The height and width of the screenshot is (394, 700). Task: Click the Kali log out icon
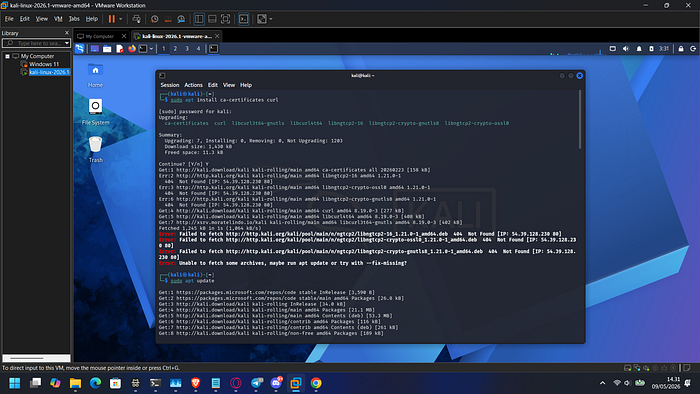(x=693, y=49)
